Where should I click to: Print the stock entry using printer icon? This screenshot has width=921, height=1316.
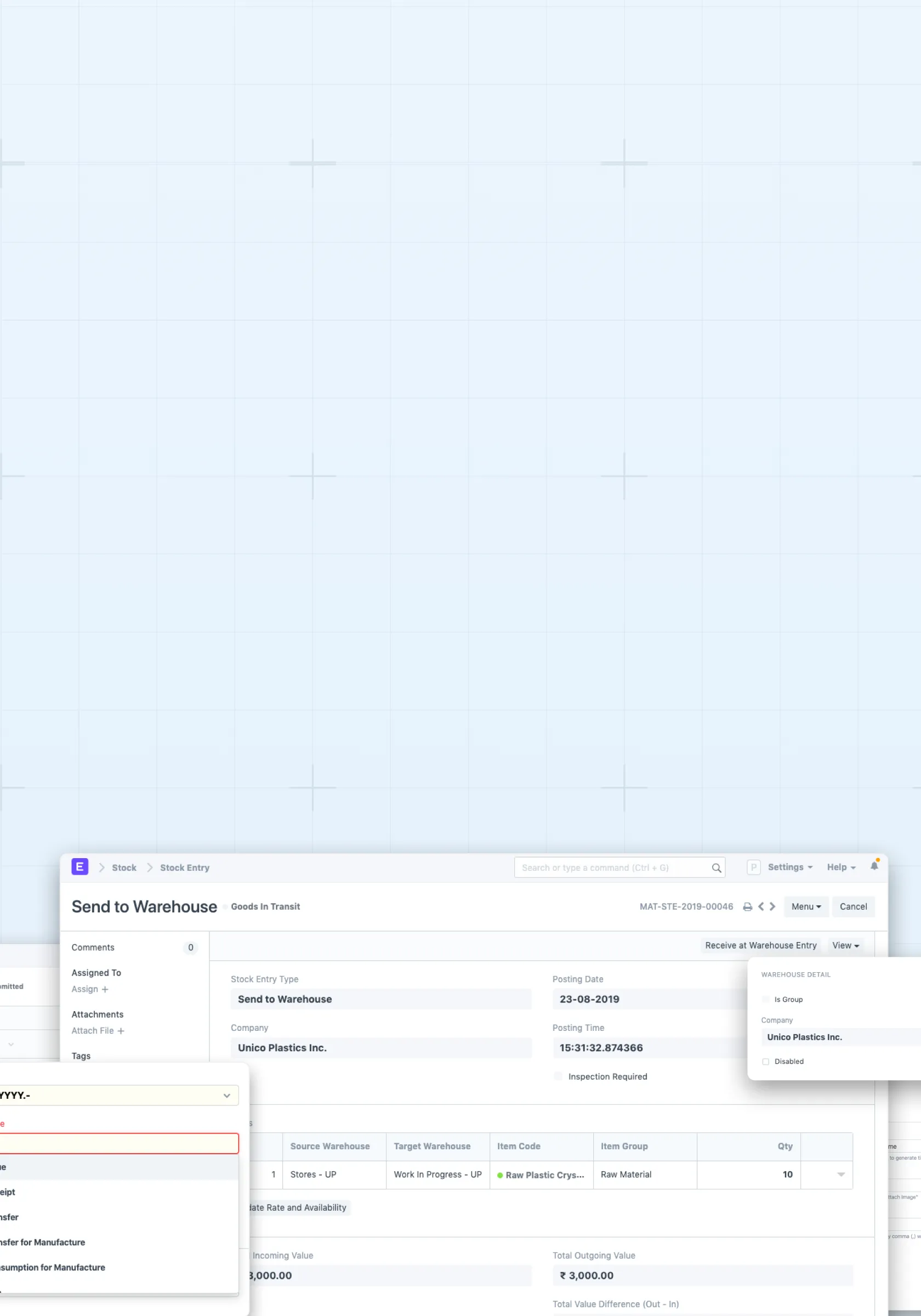747,907
